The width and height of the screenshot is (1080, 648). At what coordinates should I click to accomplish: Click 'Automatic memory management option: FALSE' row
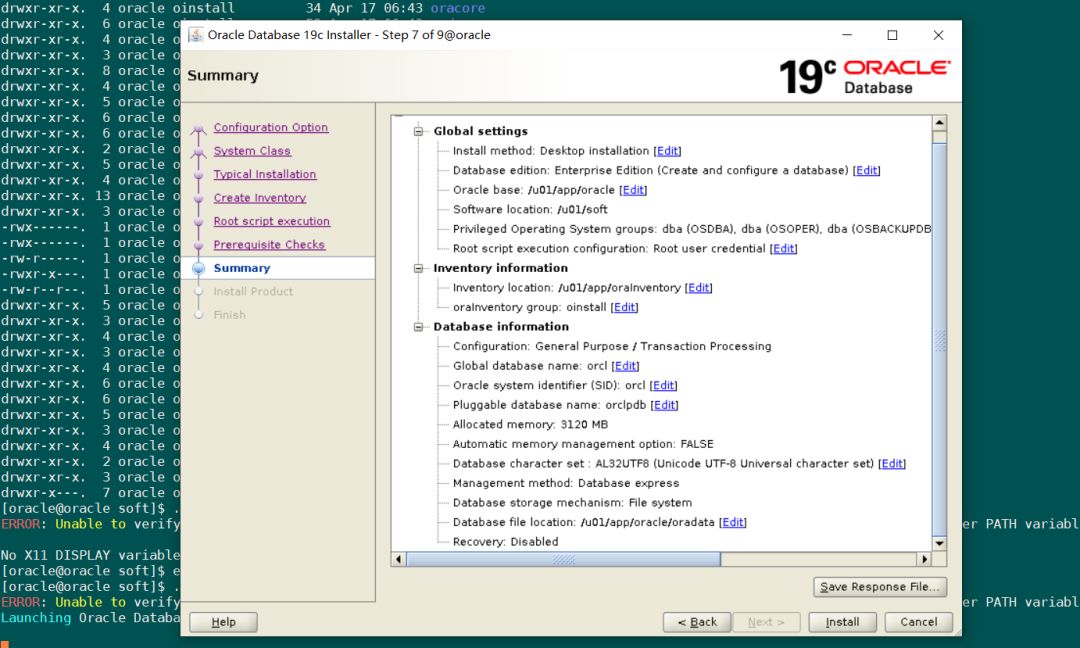point(583,444)
